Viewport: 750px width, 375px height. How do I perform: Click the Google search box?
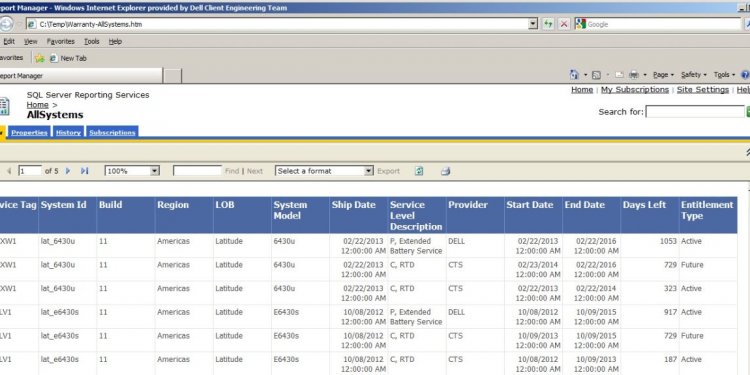(663, 24)
